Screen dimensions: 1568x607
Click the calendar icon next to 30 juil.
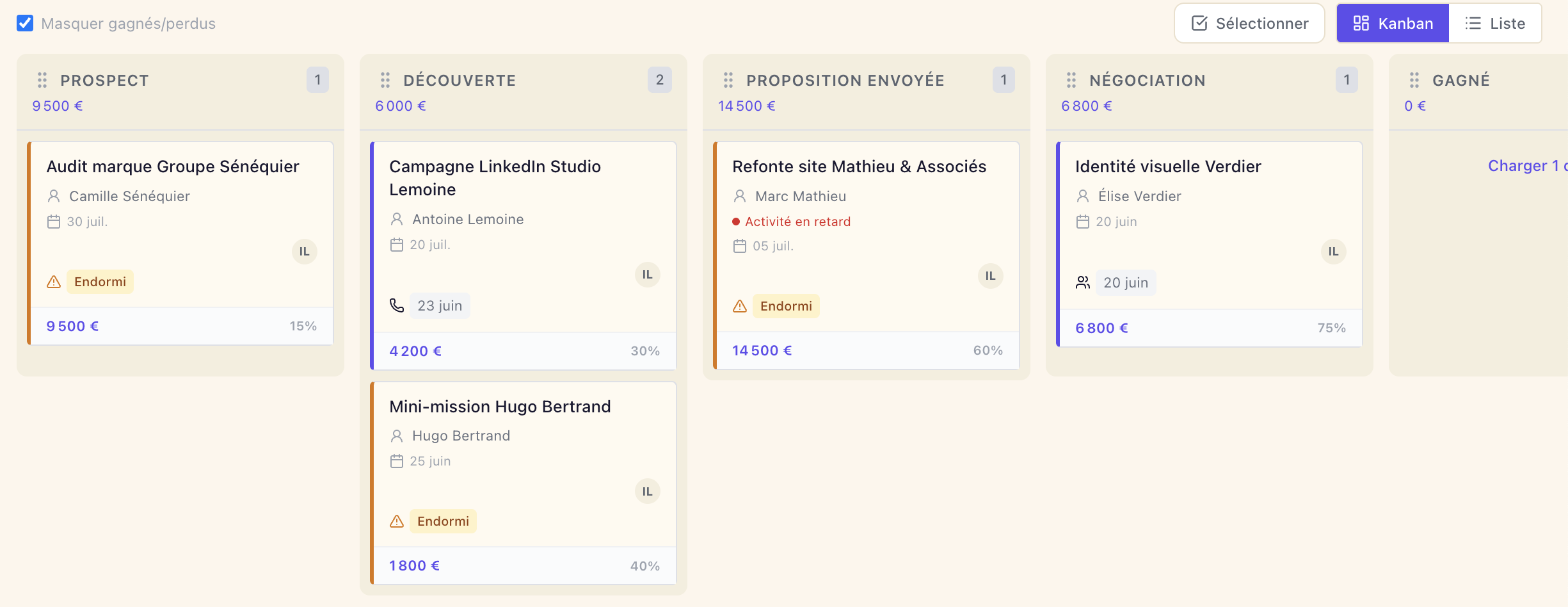pos(54,222)
